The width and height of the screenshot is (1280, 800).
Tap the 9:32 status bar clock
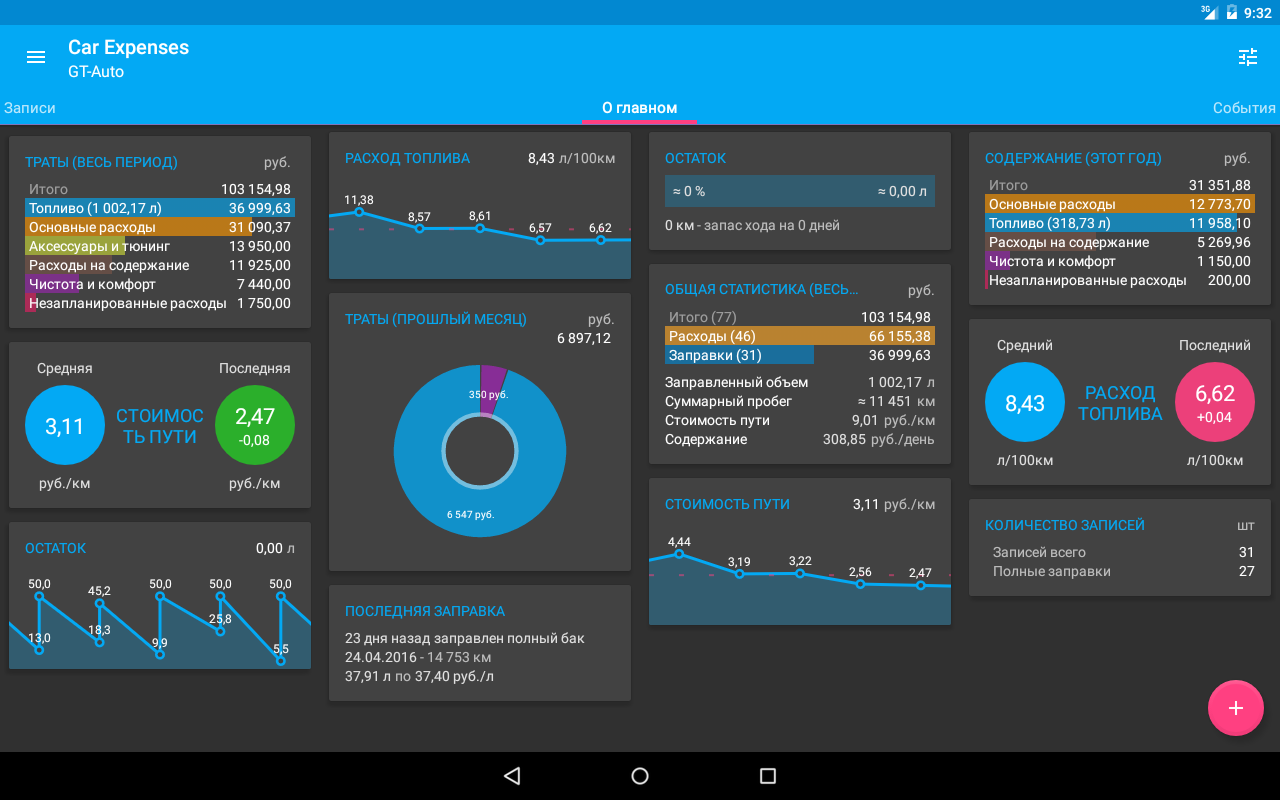[1258, 13]
